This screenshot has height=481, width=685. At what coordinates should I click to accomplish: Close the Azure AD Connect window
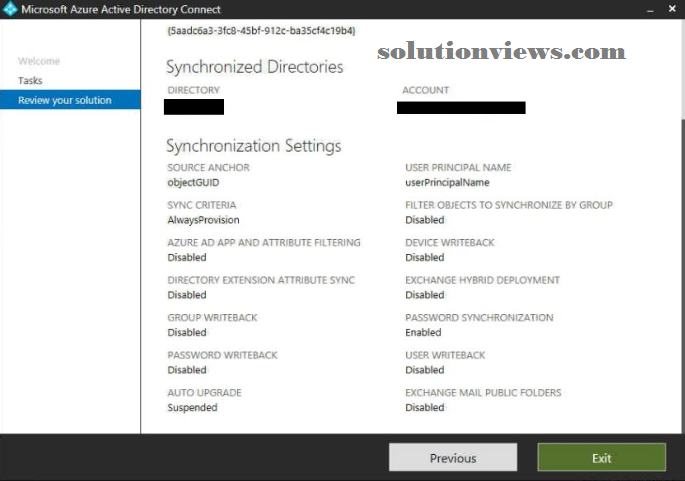[x=672, y=9]
